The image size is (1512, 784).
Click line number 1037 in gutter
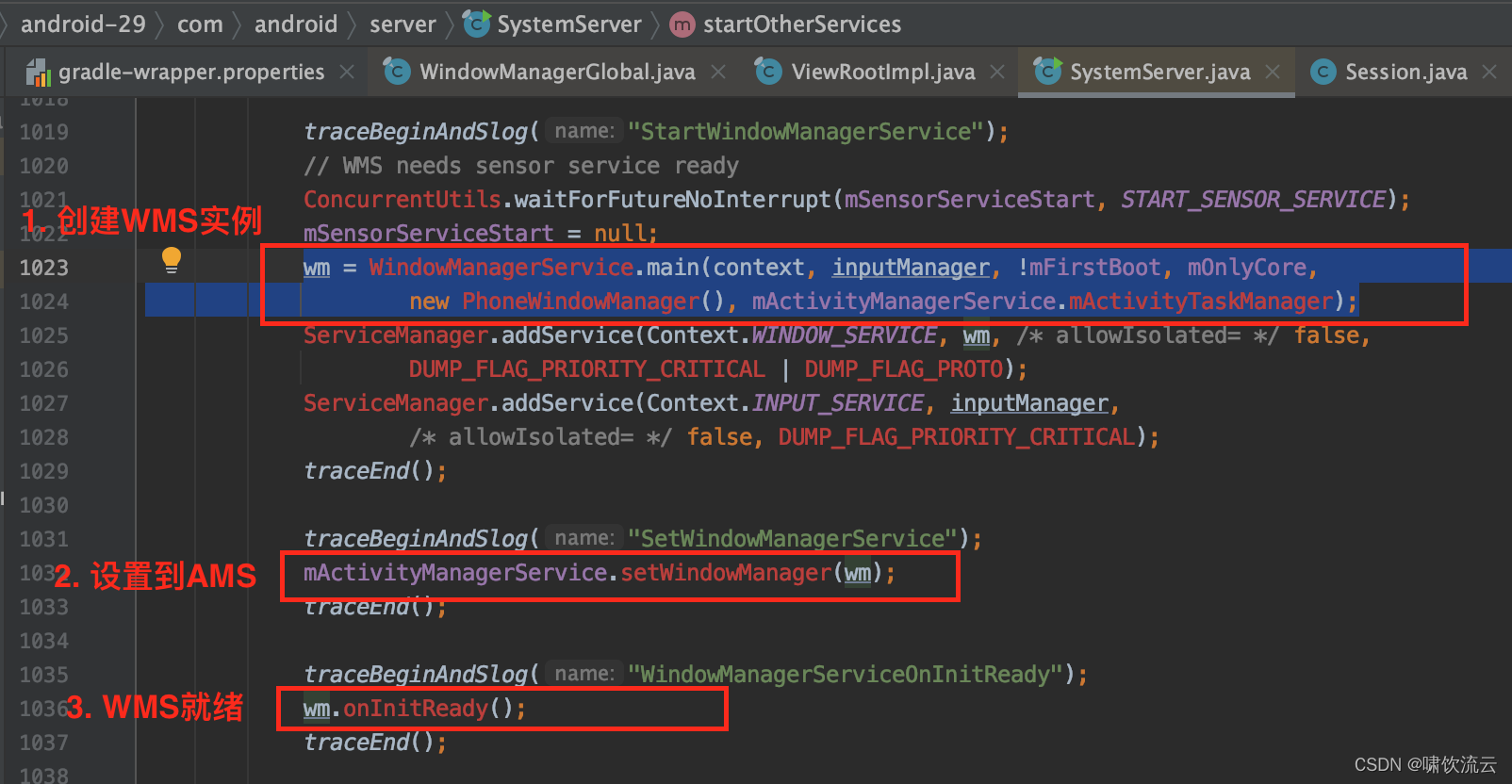(x=44, y=743)
